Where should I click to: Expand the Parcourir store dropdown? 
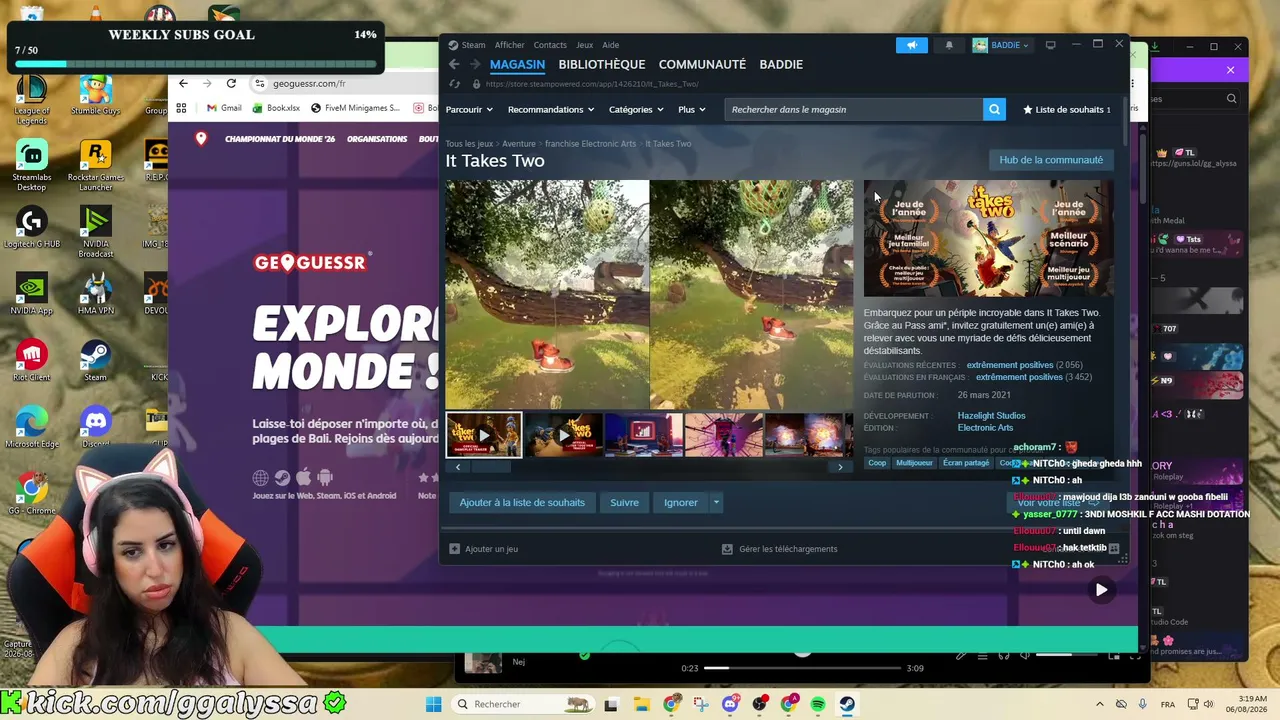click(469, 109)
